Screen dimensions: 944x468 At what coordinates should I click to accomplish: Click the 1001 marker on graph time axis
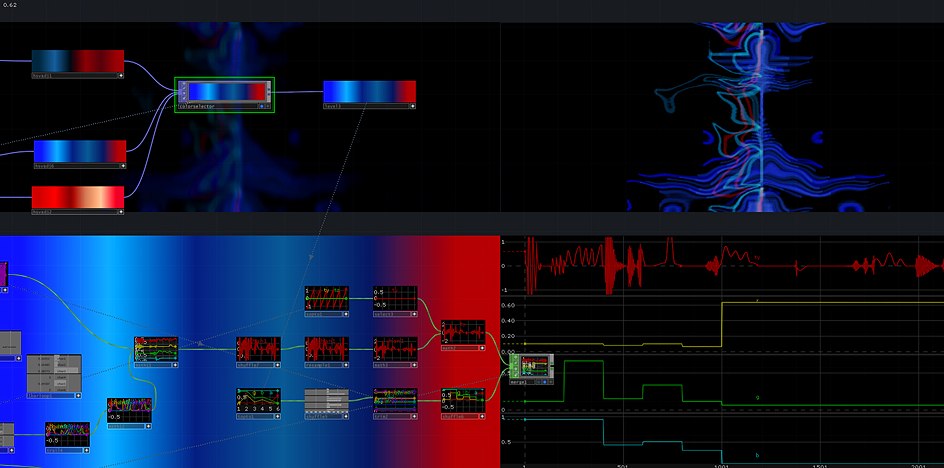pos(721,466)
